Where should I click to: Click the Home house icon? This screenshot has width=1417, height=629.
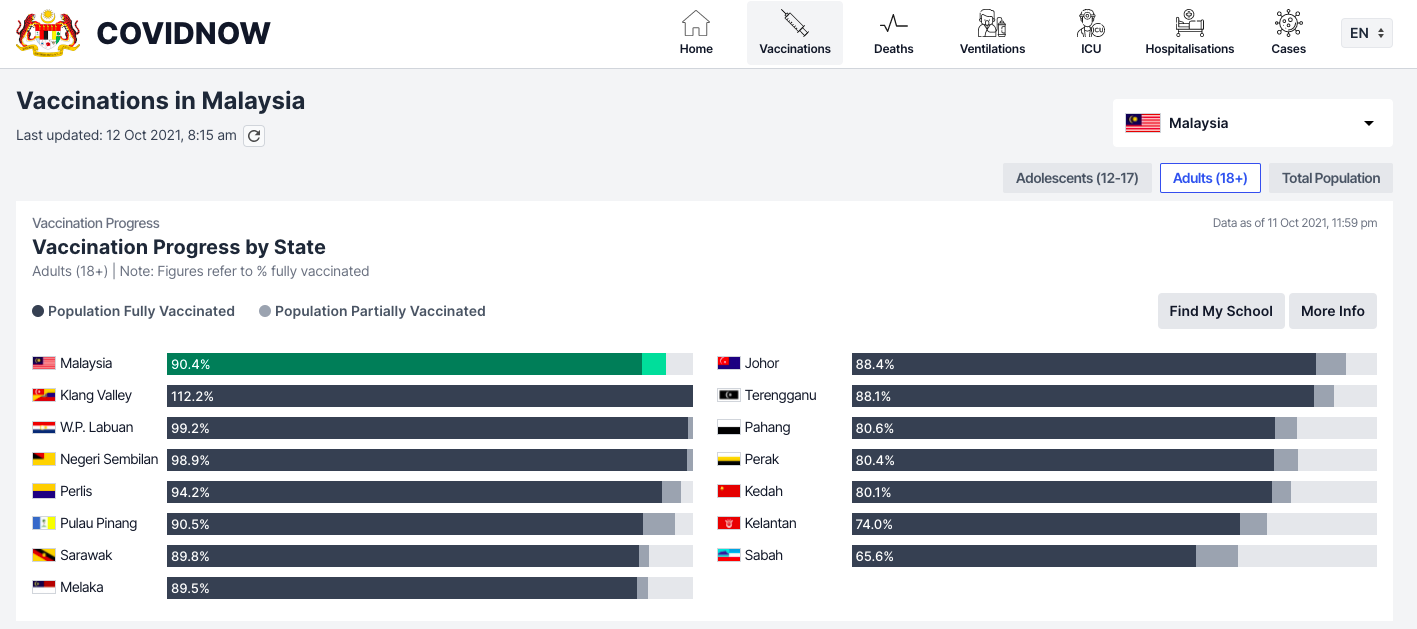(696, 24)
